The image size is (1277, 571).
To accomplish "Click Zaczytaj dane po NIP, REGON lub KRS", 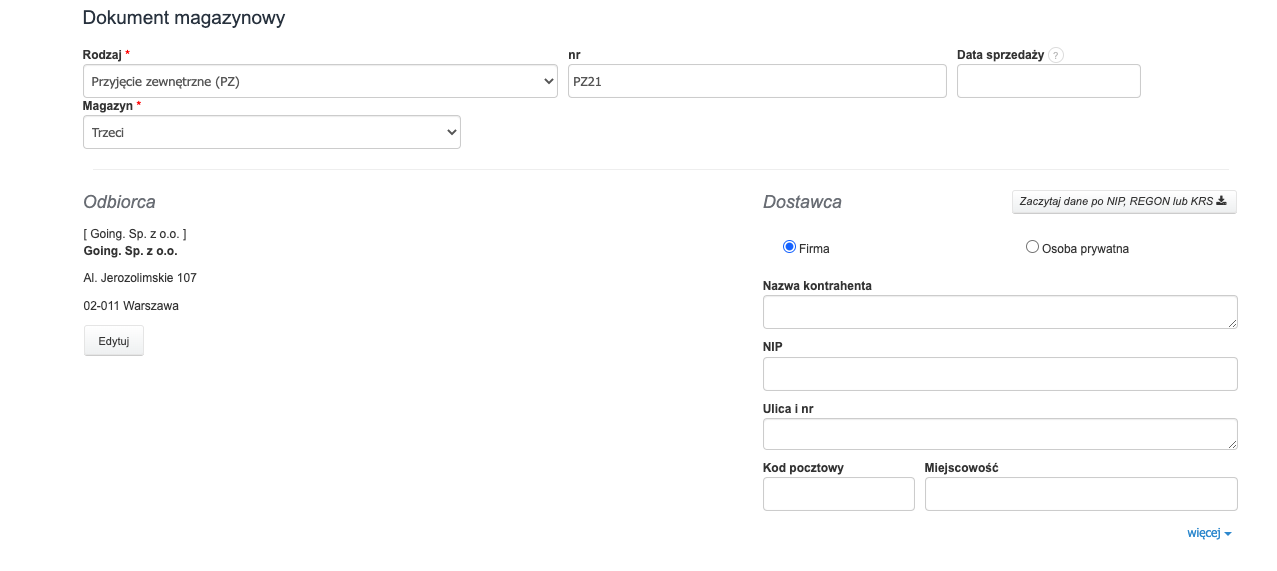I will click(1124, 201).
